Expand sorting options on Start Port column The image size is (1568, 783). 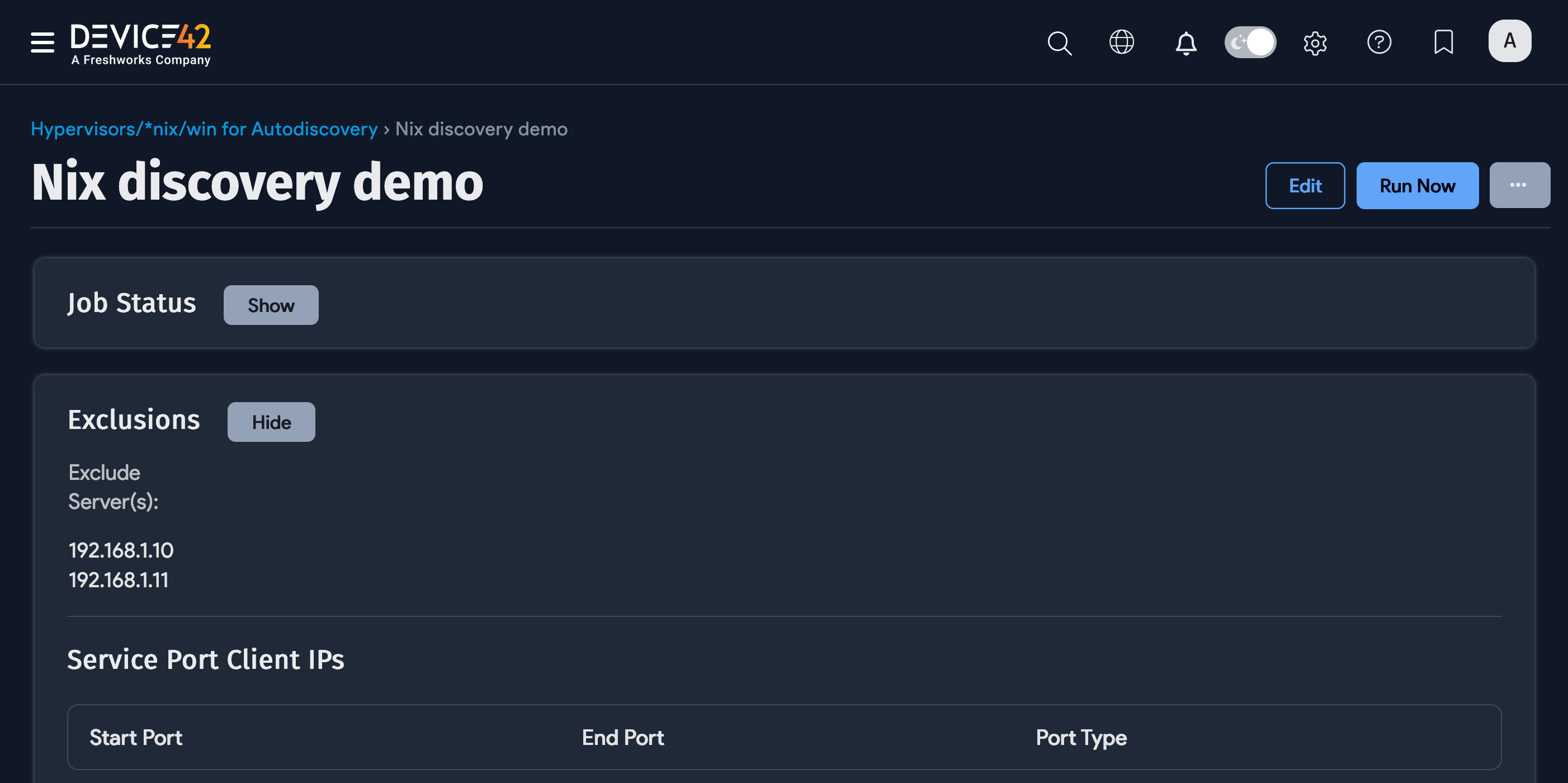pos(136,737)
